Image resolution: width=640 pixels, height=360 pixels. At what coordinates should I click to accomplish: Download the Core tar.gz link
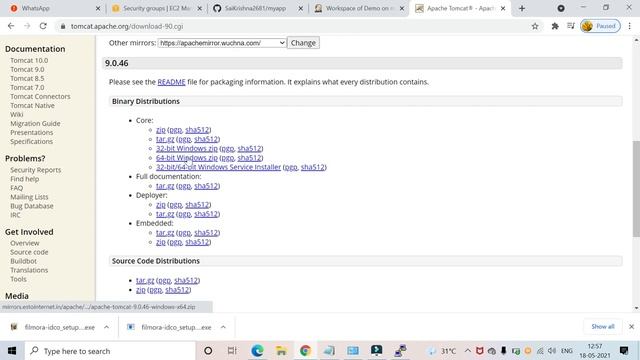165,139
